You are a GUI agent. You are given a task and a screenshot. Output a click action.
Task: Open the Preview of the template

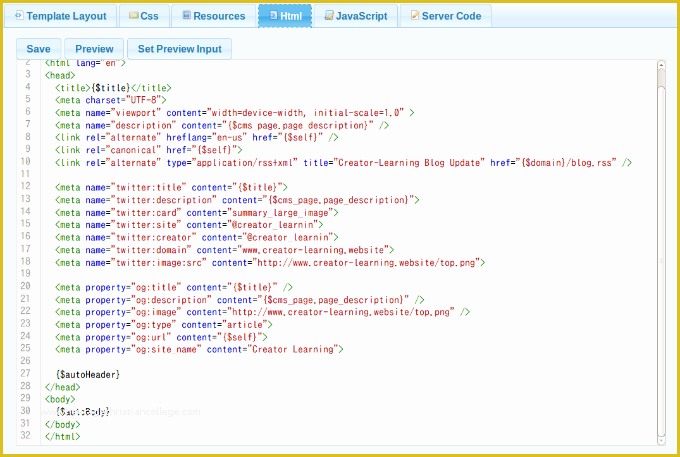pyautogui.click(x=94, y=49)
